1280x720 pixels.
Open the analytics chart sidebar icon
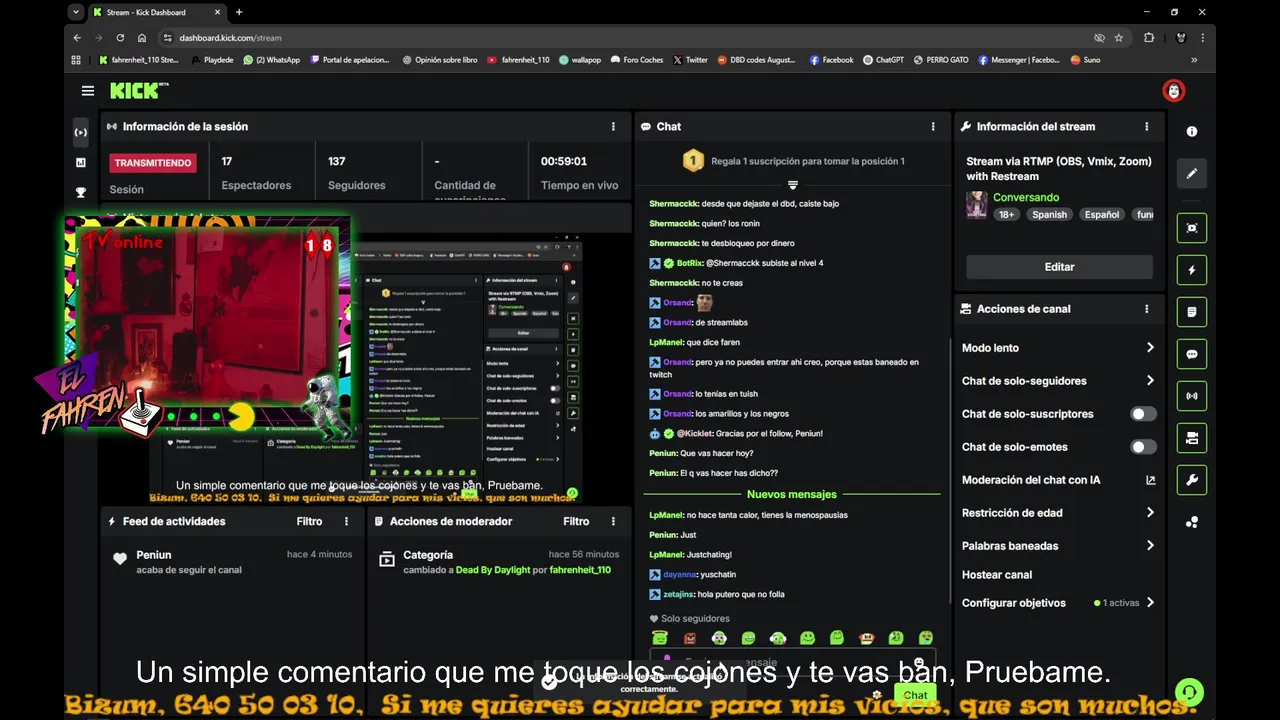(81, 162)
